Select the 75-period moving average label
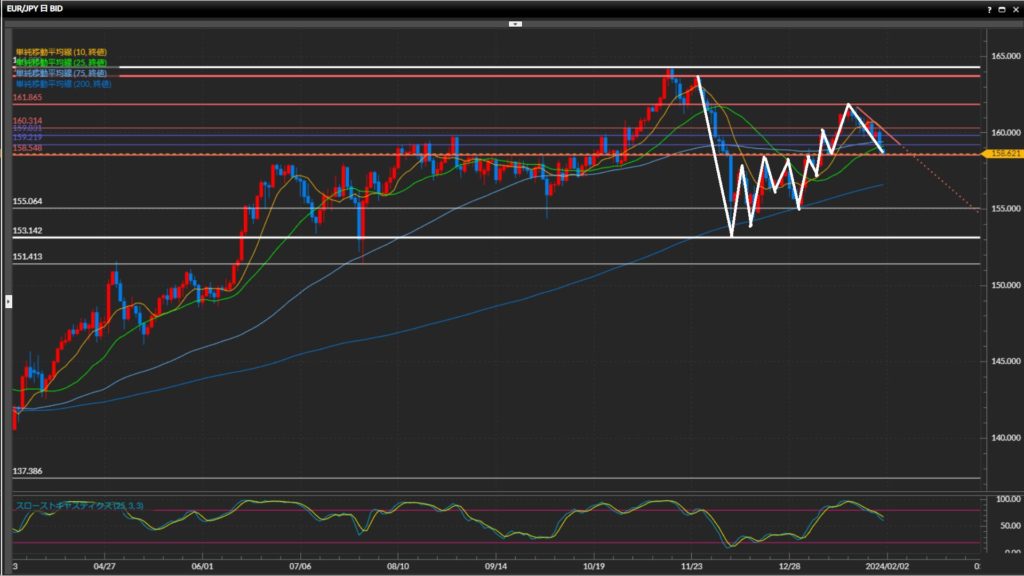This screenshot has height=576, width=1024. (61, 73)
